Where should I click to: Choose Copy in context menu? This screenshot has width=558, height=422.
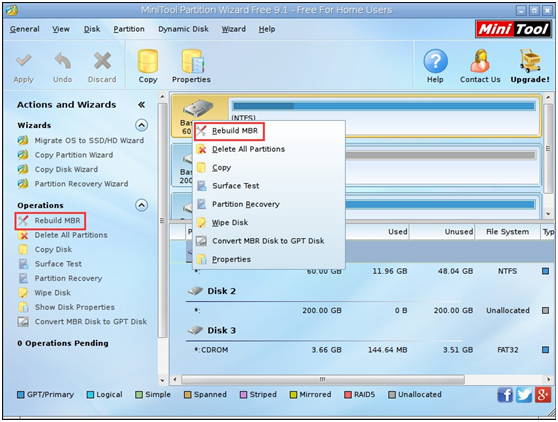click(x=269, y=168)
